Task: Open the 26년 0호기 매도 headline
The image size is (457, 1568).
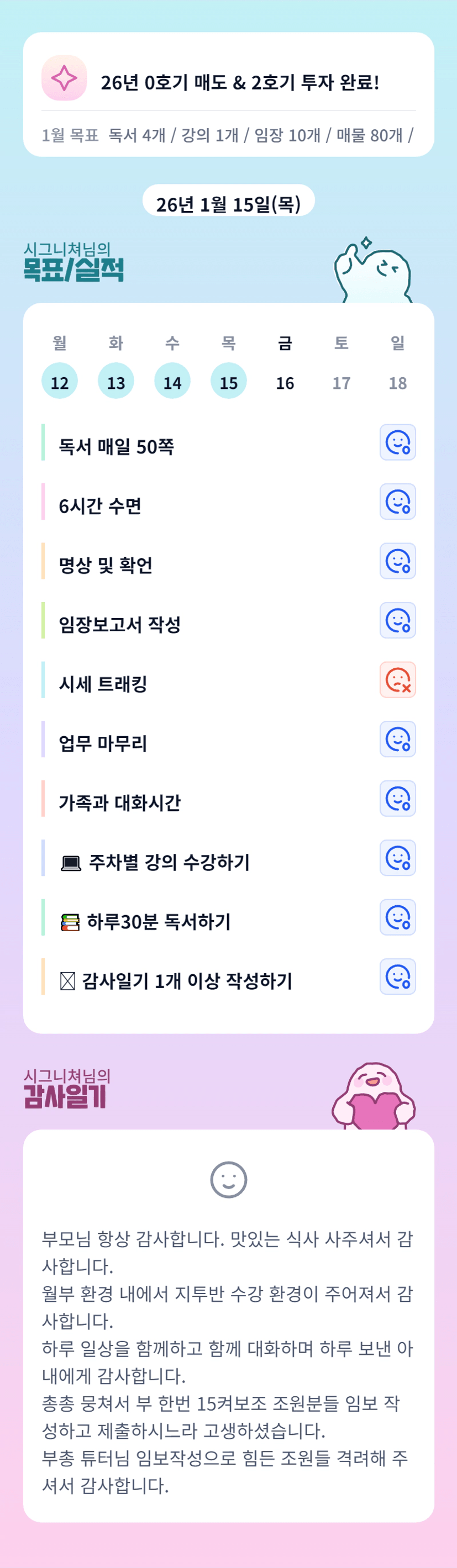Action: (x=240, y=82)
